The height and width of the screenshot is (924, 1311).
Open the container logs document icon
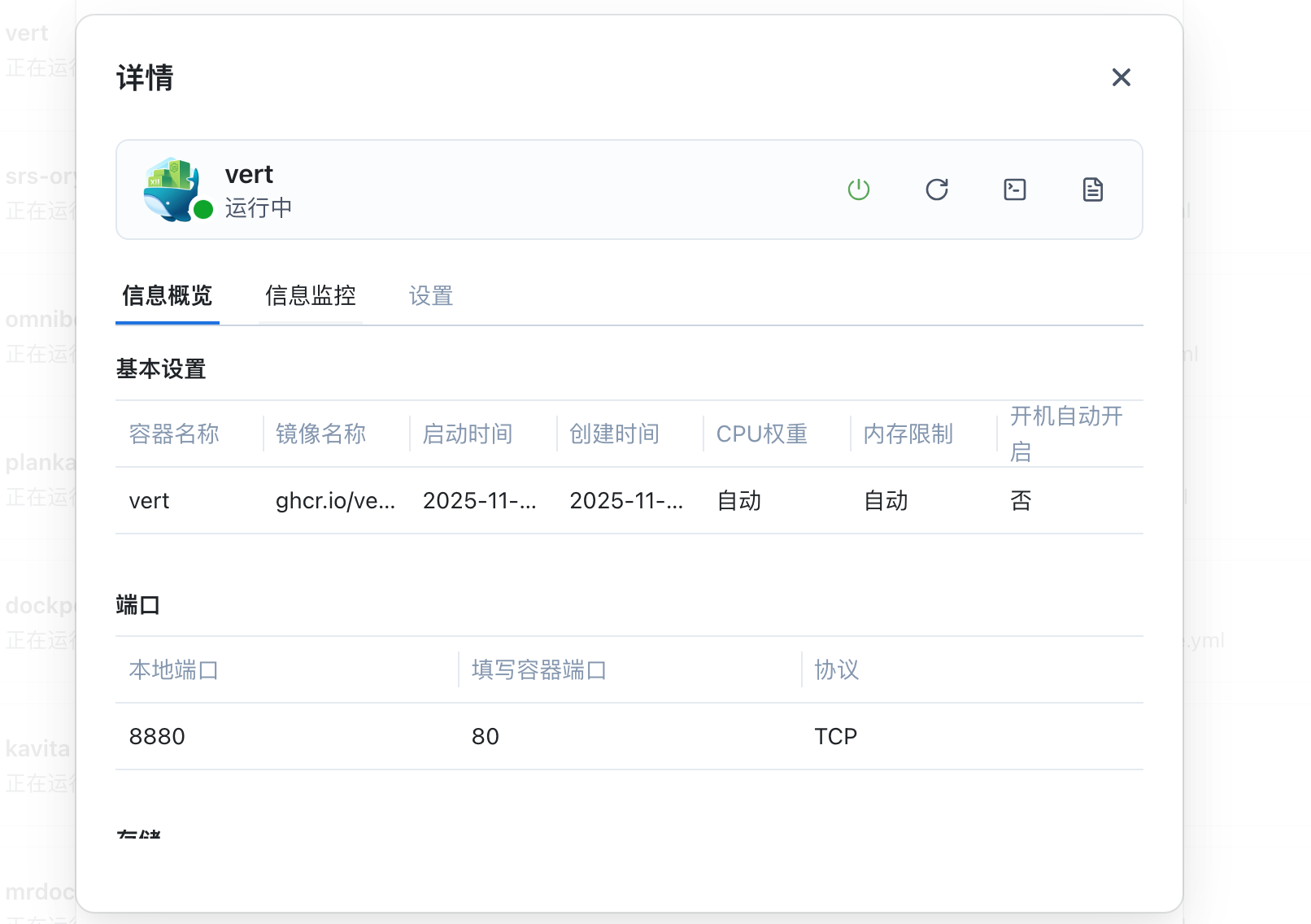pyautogui.click(x=1093, y=190)
